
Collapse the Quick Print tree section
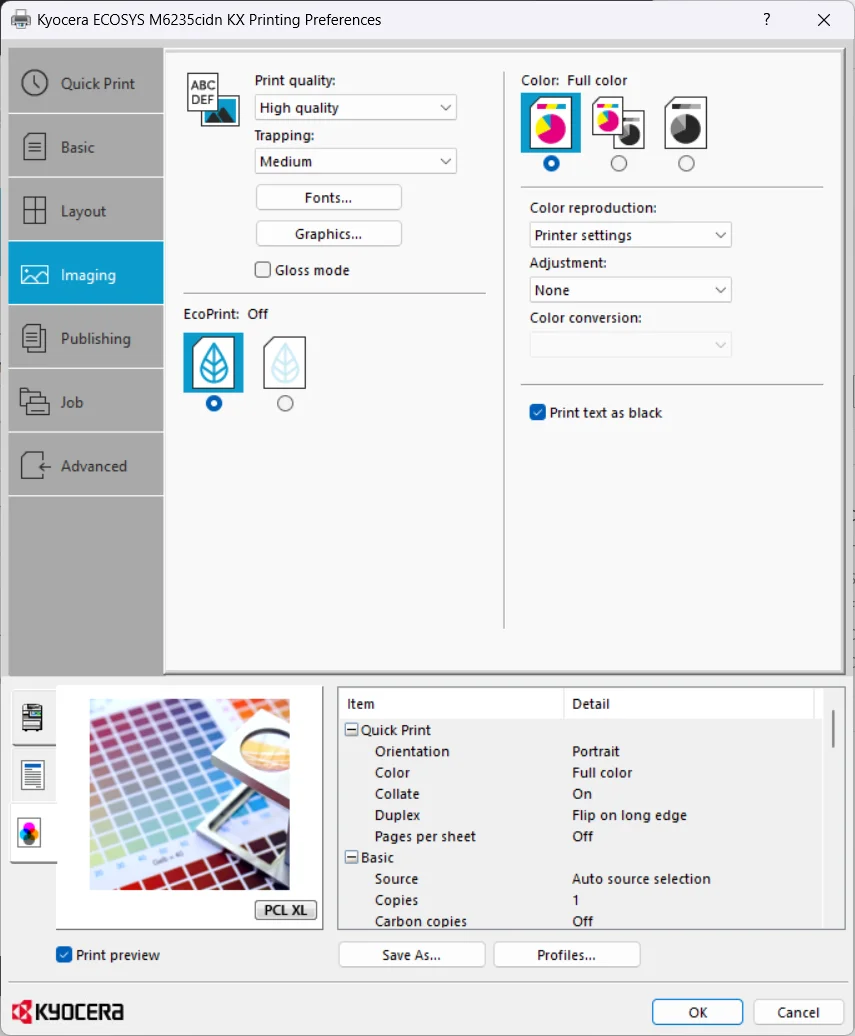coord(352,729)
